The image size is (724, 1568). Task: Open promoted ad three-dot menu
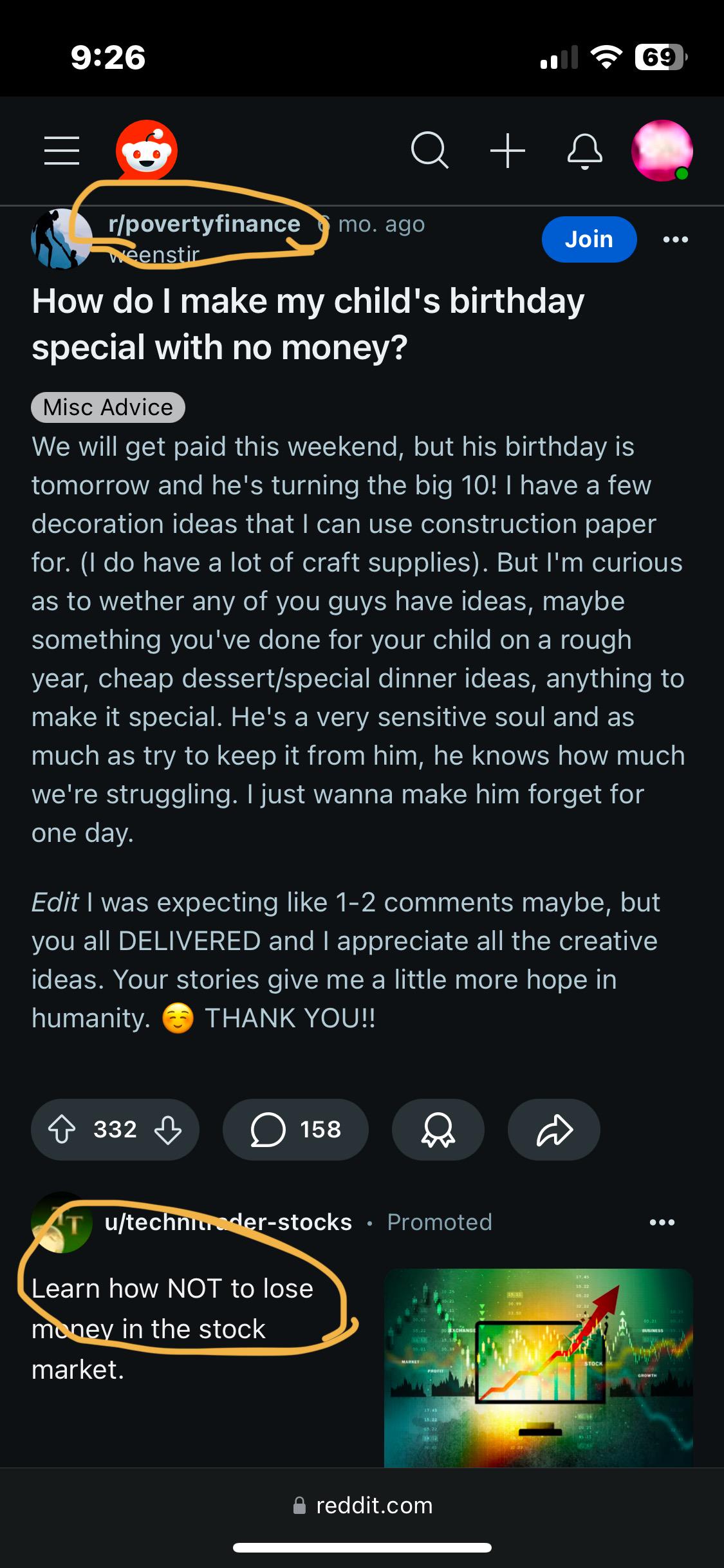(x=662, y=1222)
